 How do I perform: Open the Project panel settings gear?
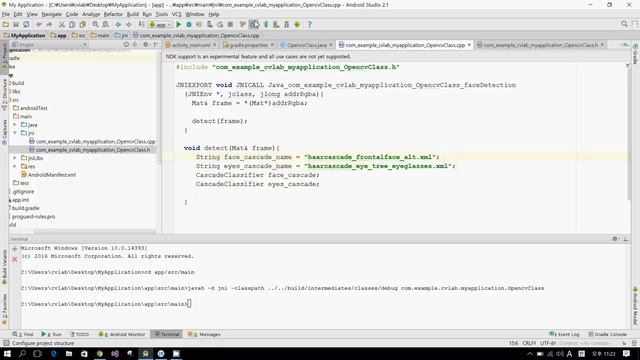click(146, 44)
